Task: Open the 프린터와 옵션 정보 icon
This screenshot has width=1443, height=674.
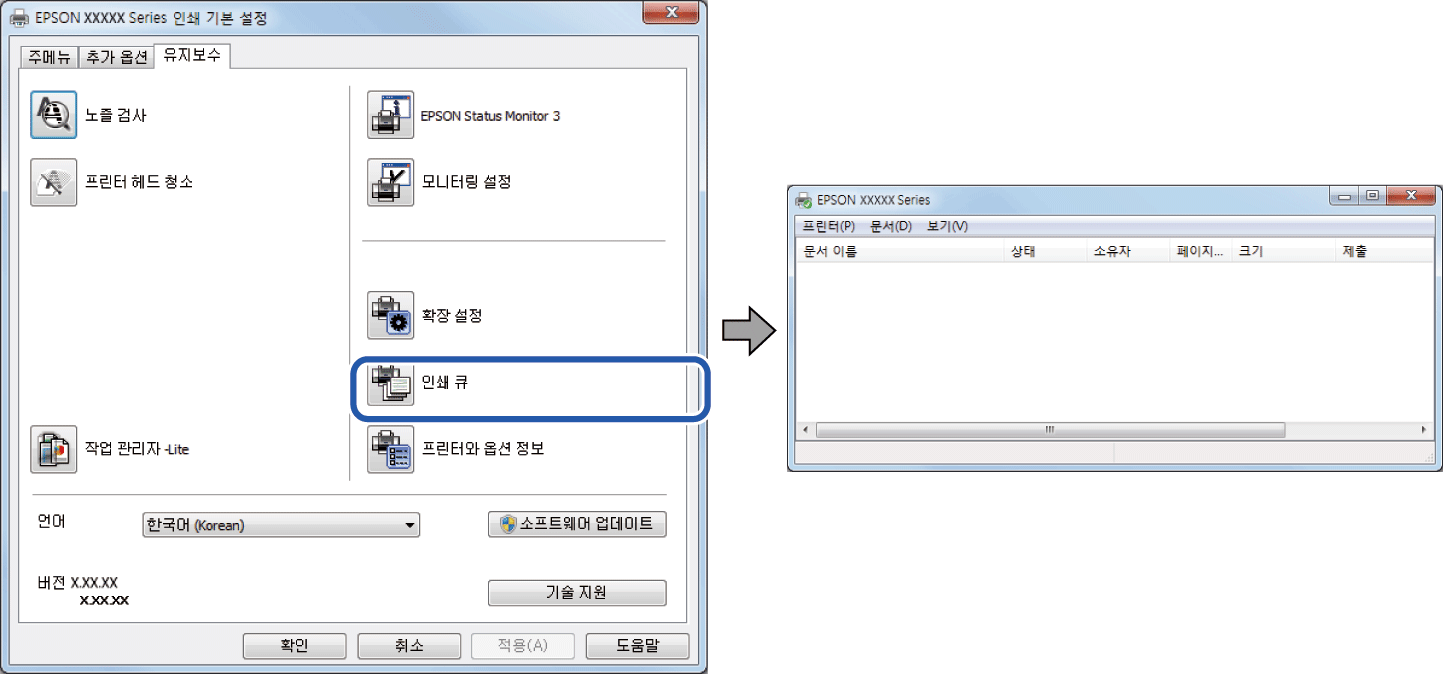Action: 390,450
